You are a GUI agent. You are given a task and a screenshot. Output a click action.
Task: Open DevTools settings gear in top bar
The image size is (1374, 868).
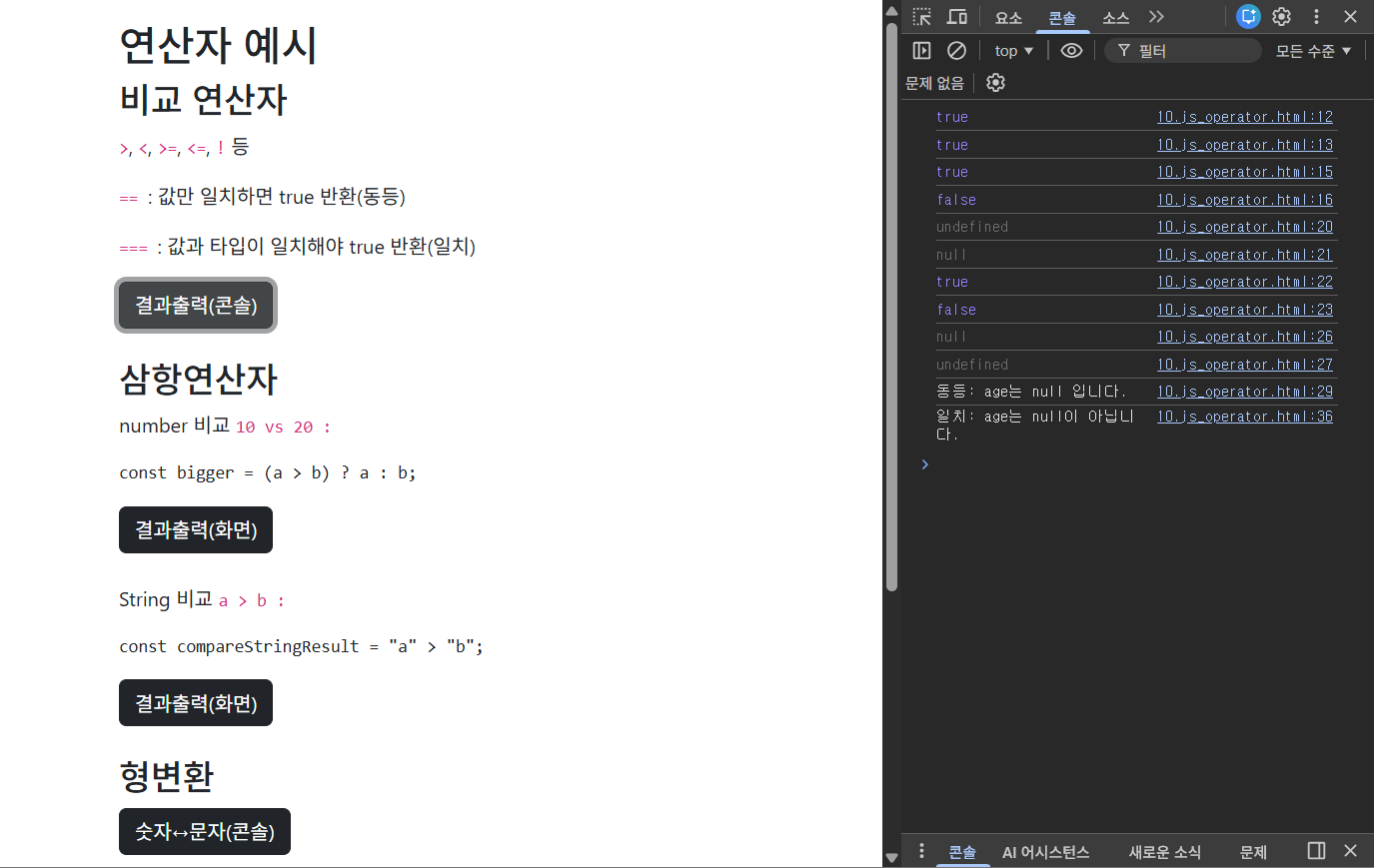pyautogui.click(x=1282, y=16)
